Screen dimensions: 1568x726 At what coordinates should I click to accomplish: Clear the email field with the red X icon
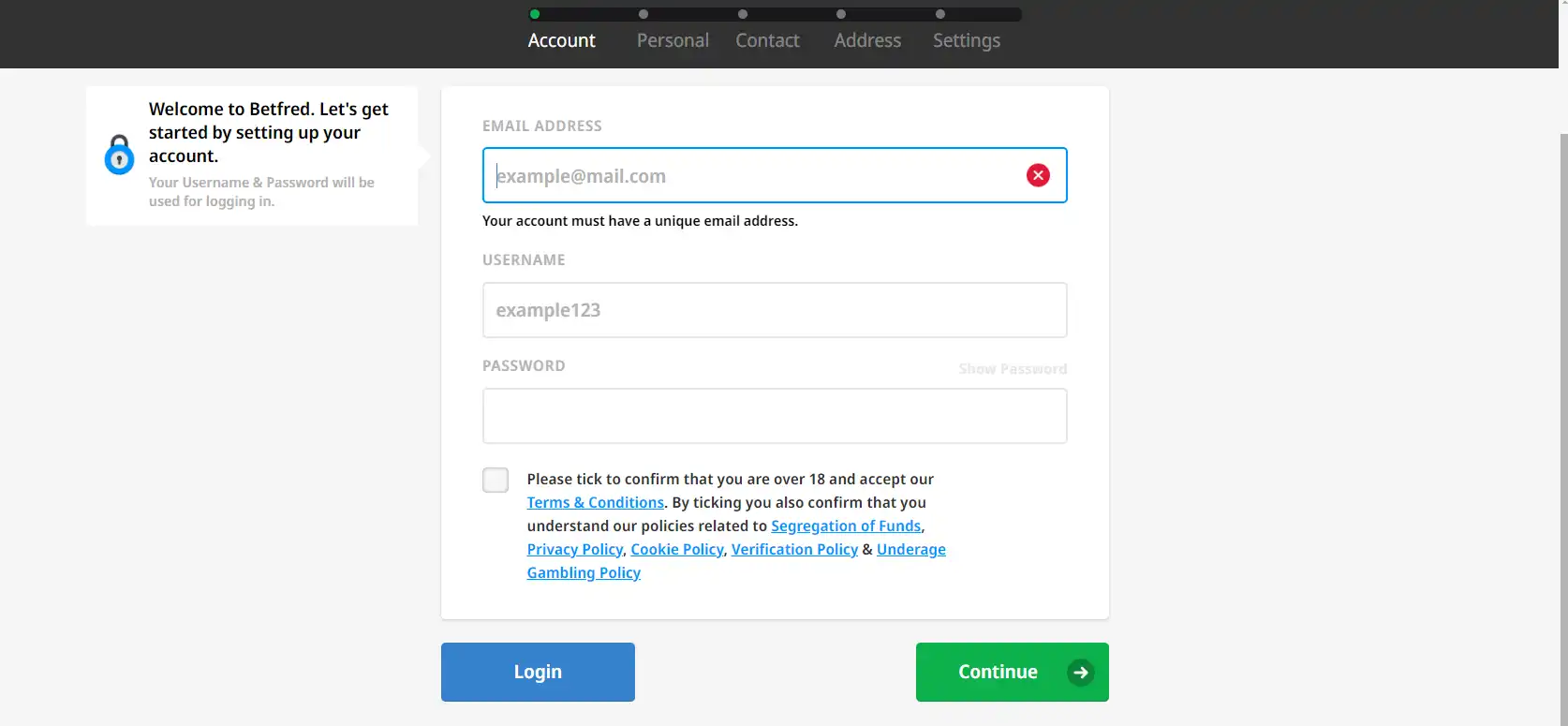pyautogui.click(x=1038, y=175)
